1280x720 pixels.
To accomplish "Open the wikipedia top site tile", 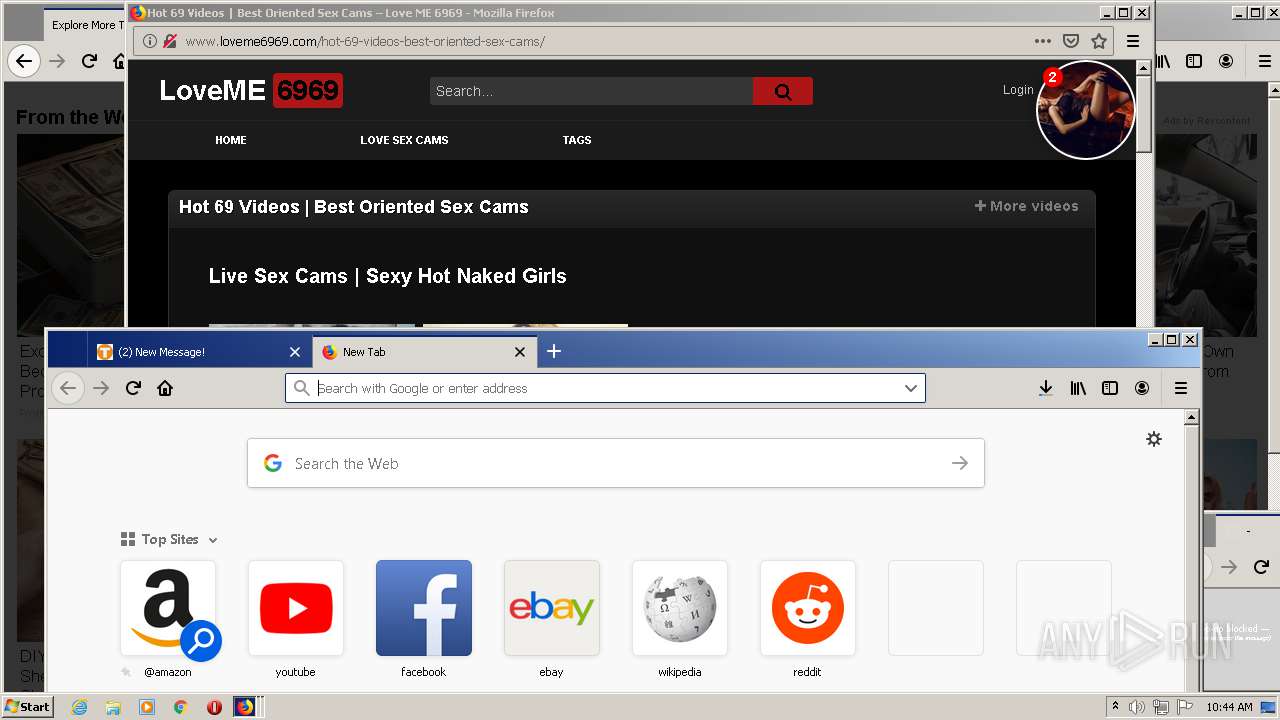I will click(680, 608).
